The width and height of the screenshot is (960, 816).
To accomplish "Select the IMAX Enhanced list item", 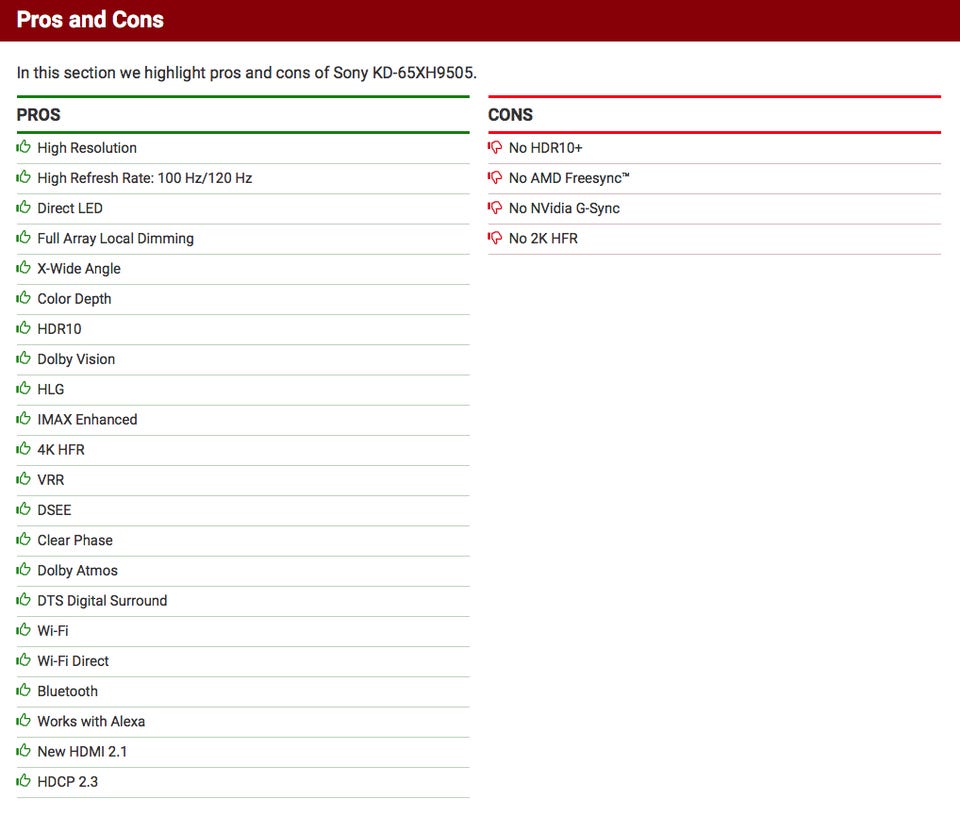I will pyautogui.click(x=243, y=419).
